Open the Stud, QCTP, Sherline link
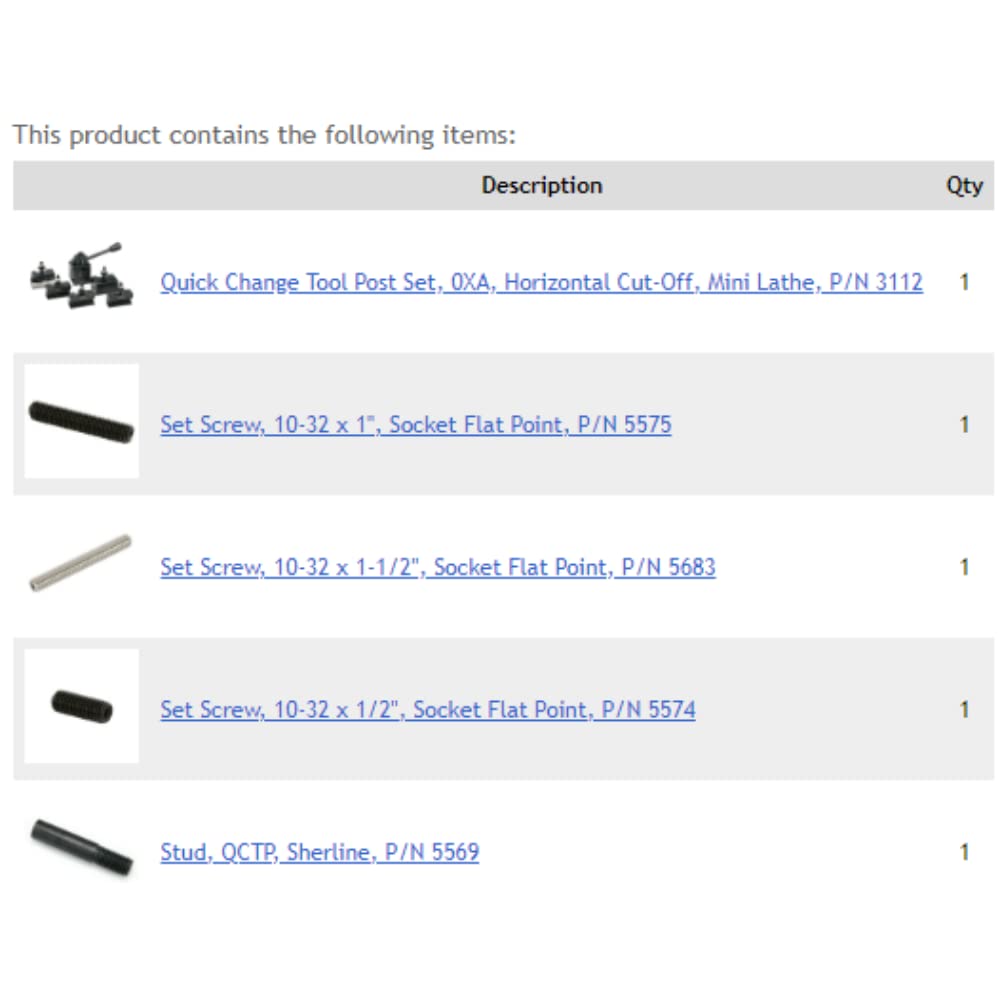This screenshot has width=1000, height=1000. click(319, 853)
